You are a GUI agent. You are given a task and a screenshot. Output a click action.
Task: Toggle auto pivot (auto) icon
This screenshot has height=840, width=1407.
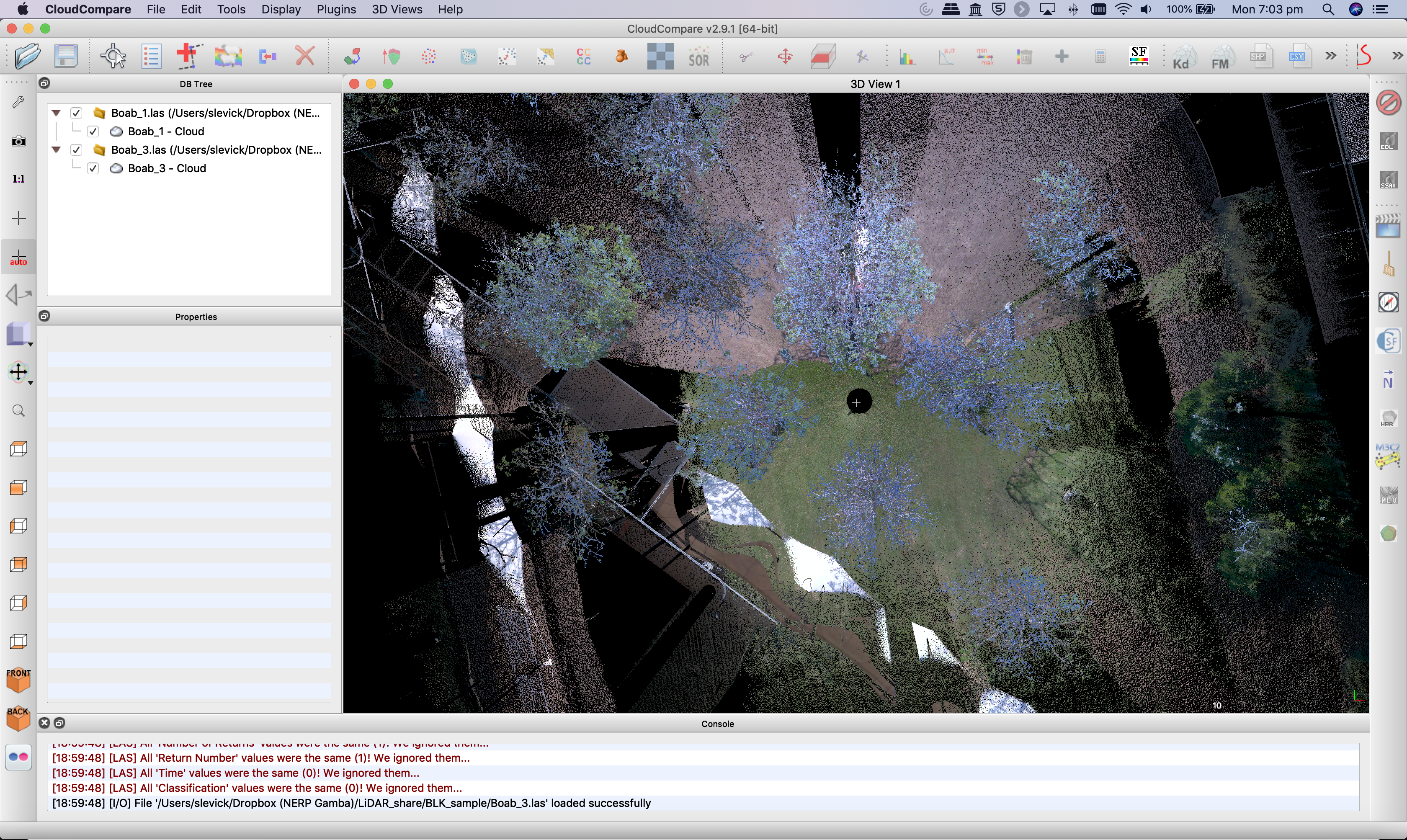click(19, 257)
